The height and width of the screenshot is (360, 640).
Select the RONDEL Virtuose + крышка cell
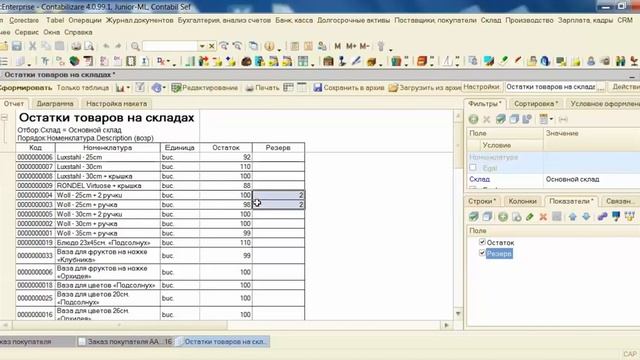tap(108, 186)
